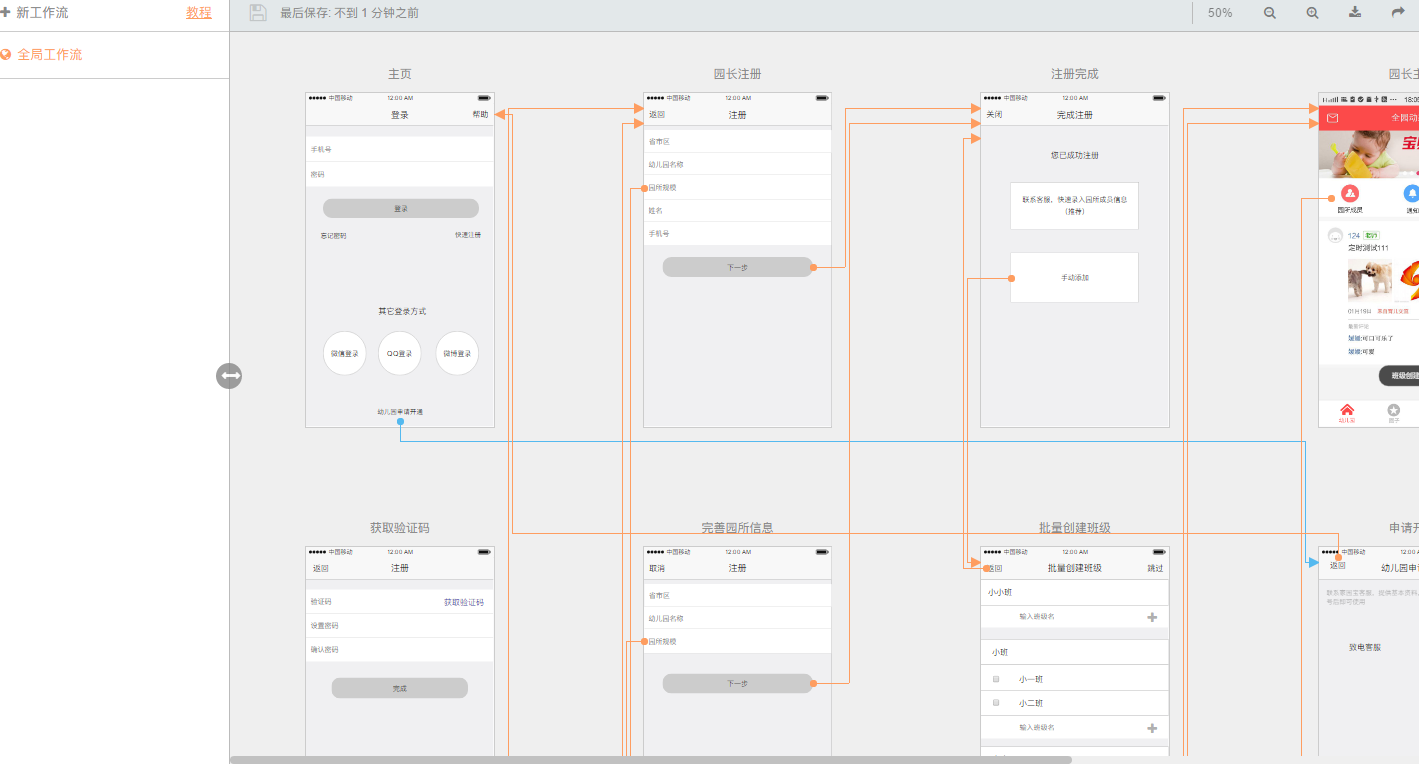Viewport: 1419px width, 764px height.
Task: Open the 教程 tutorial link
Action: pos(199,13)
